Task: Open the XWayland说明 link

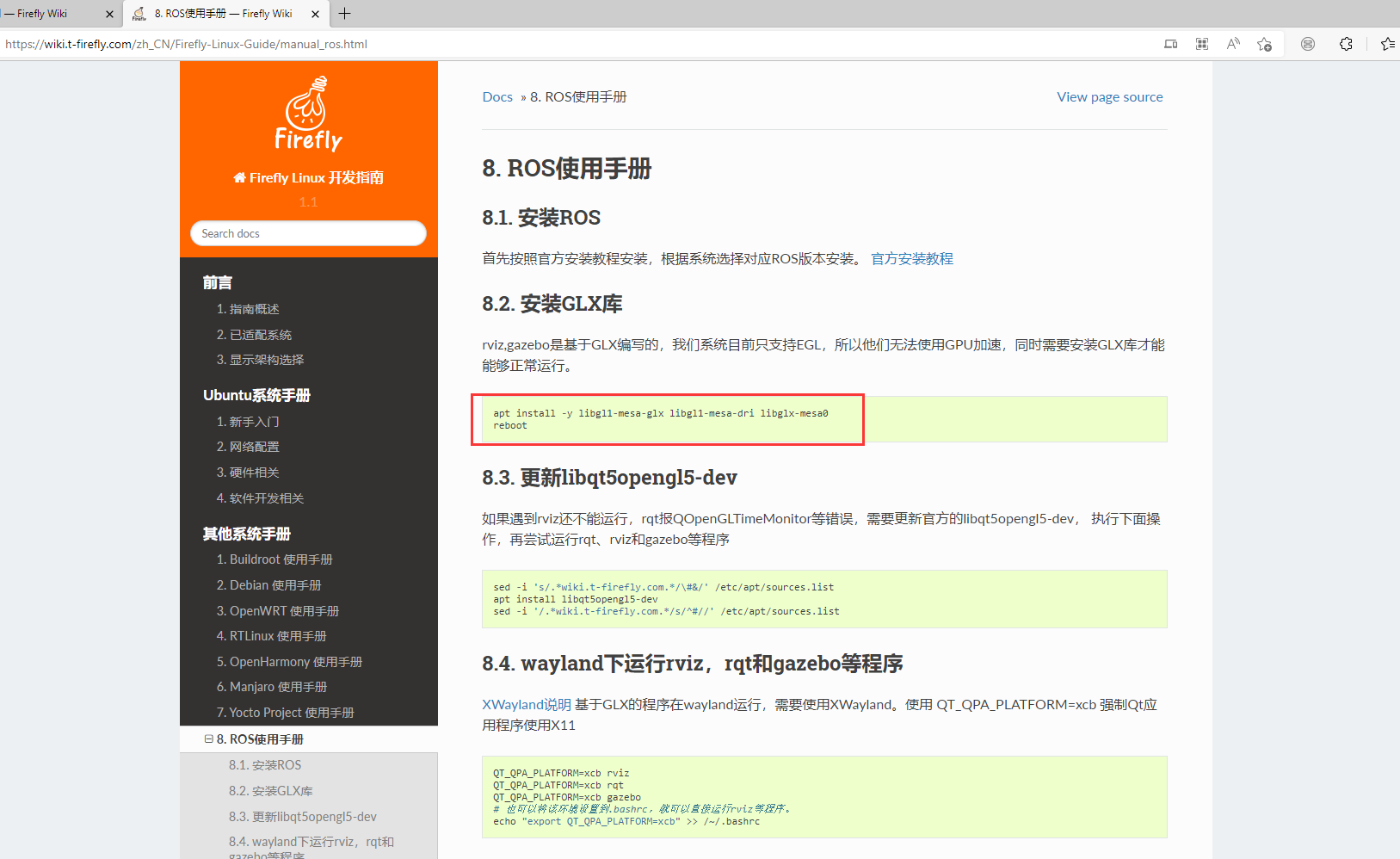Action: pyautogui.click(x=526, y=704)
